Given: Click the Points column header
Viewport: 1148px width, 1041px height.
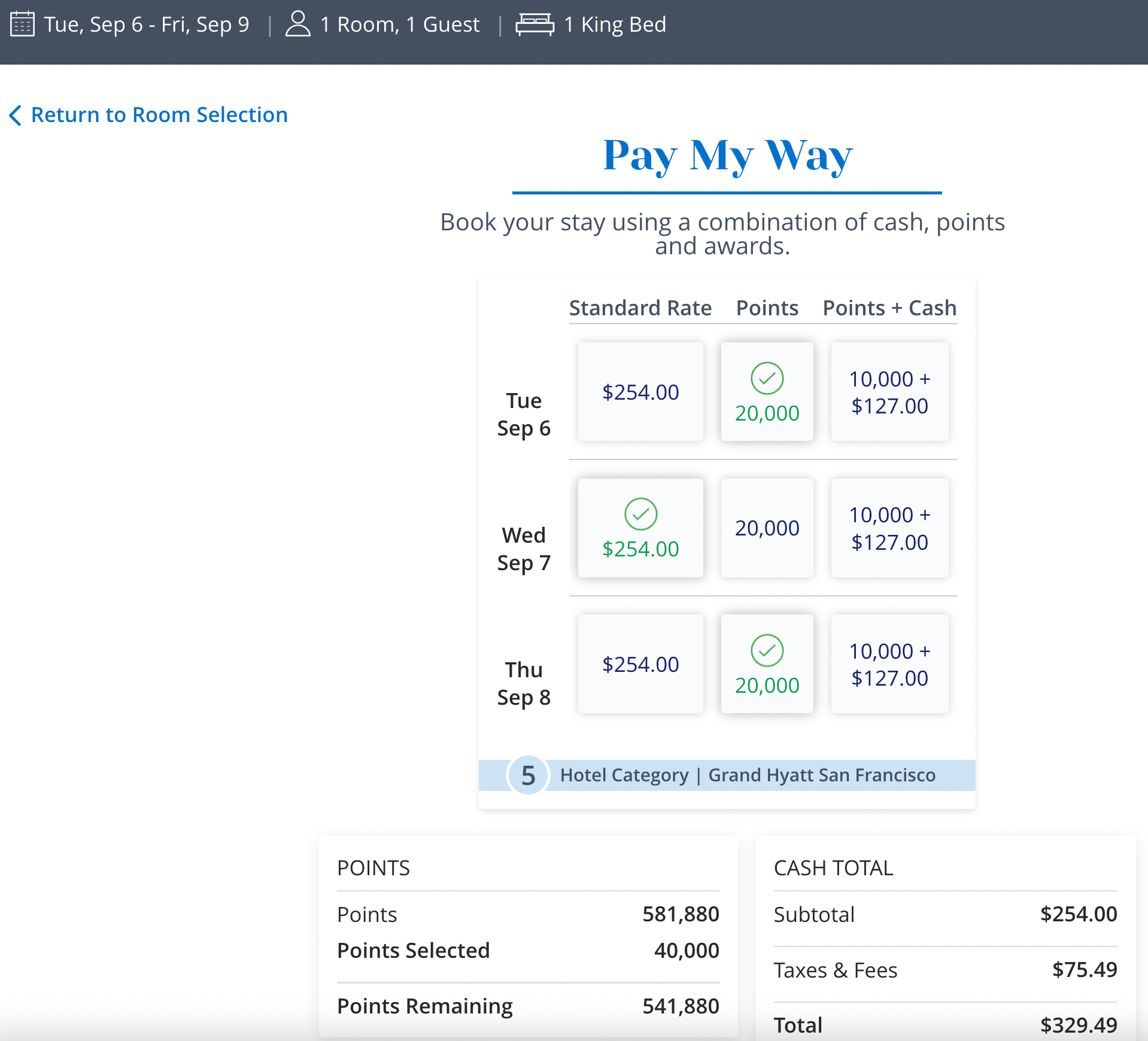Looking at the screenshot, I should click(x=767, y=308).
